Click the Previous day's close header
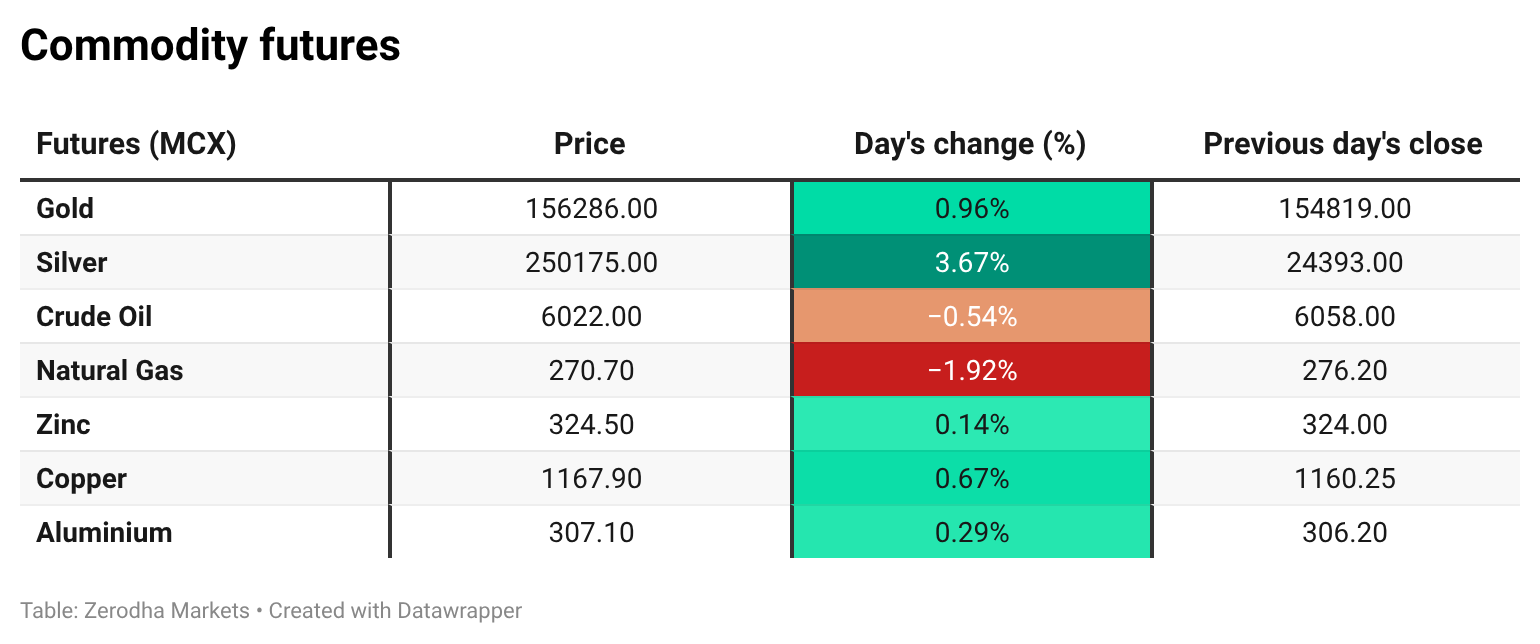Screen dimensions: 1540x644 1342,144
